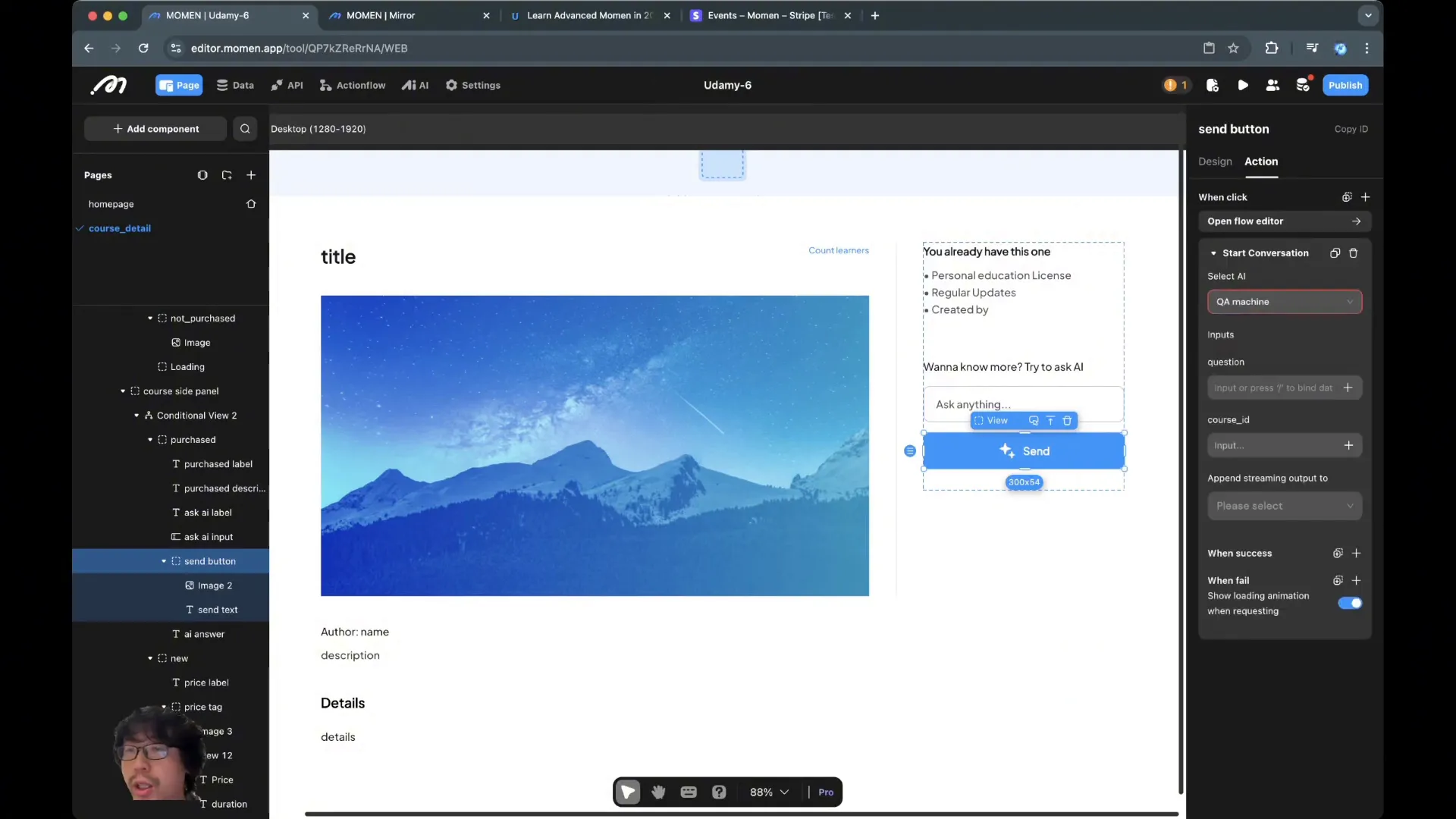
Task: Click the comment icon in canvas selection toolbar
Action: (1033, 421)
